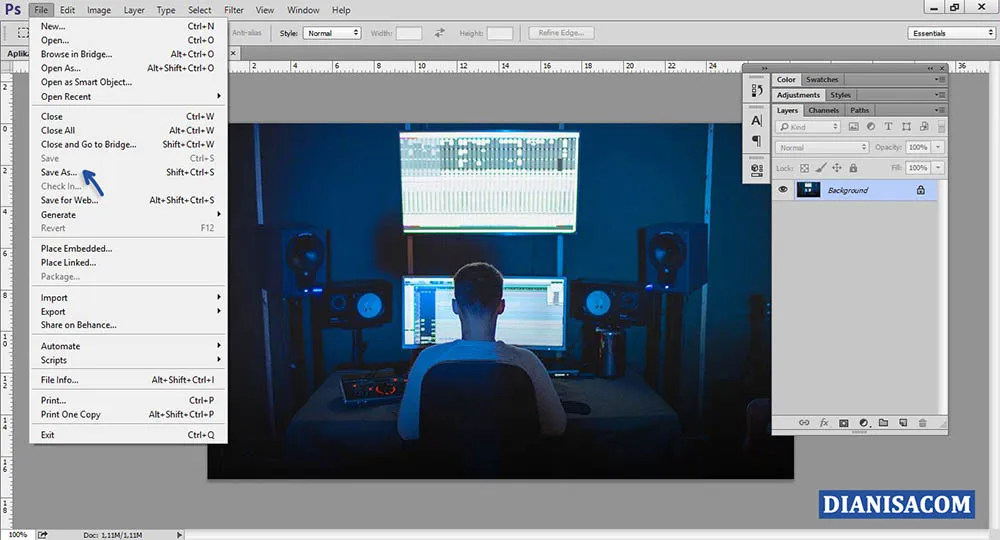This screenshot has height=540, width=1000.
Task: Click lock icon on Background layer
Action: [920, 190]
